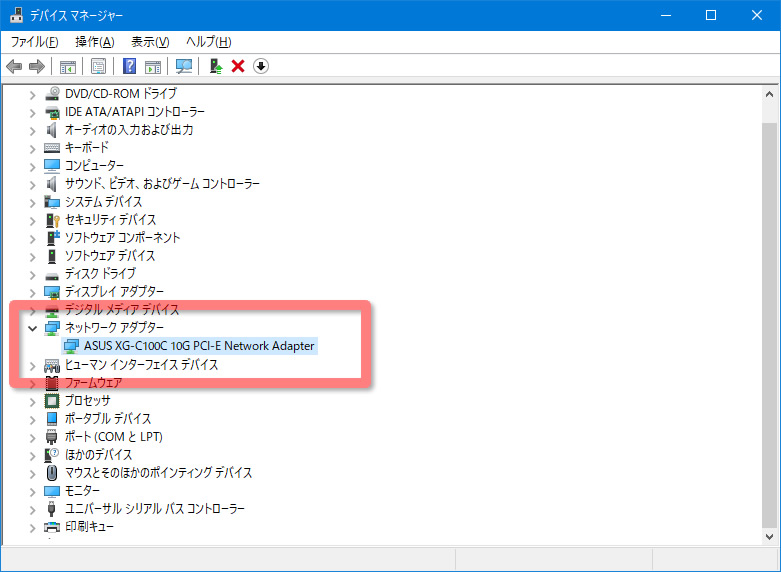The height and width of the screenshot is (572, 781).
Task: Collapse the ネットワーク アダプター node
Action: click(32, 328)
